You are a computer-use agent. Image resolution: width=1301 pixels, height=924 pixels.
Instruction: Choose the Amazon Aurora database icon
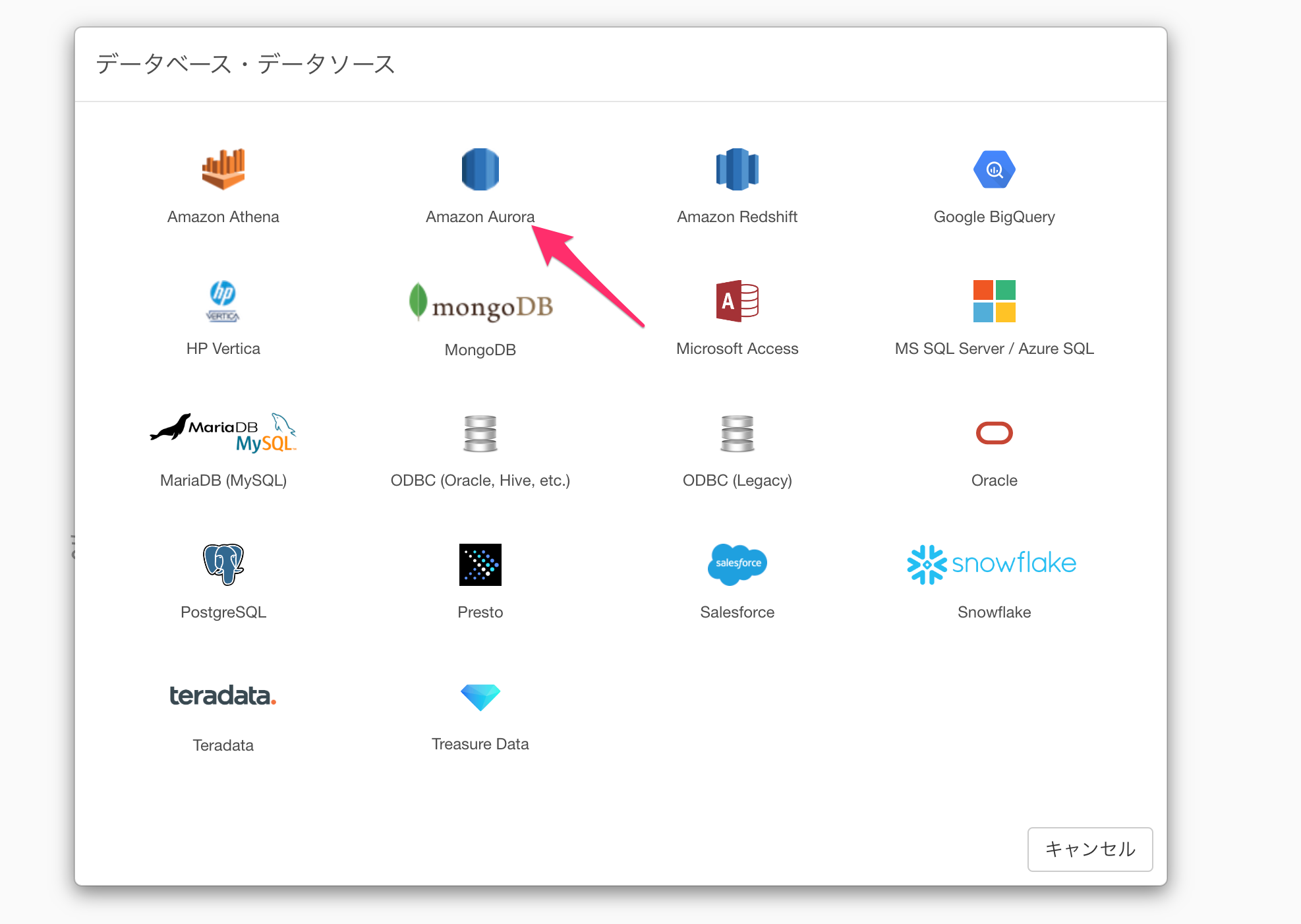[x=480, y=169]
